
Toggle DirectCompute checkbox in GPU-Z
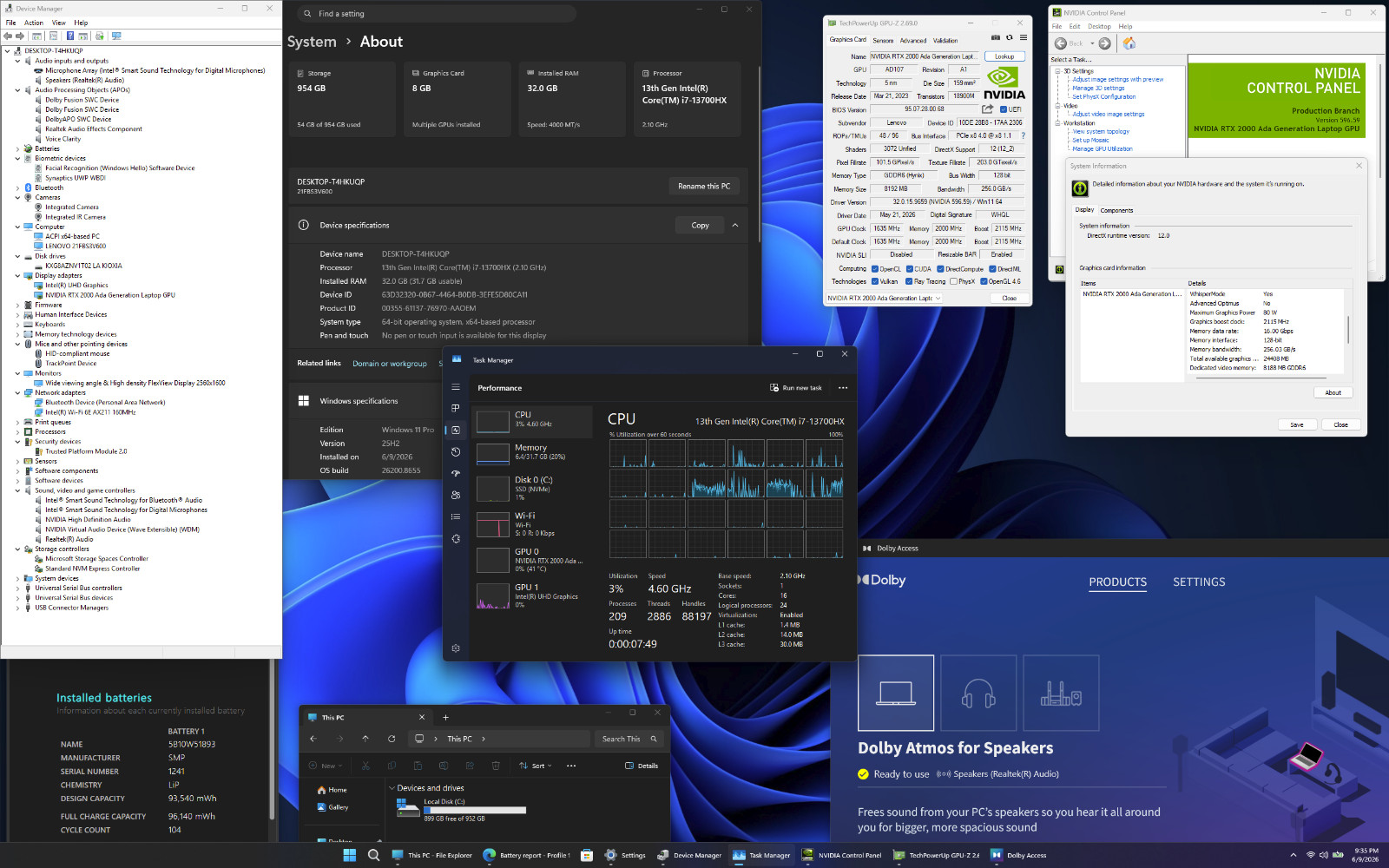pos(940,269)
